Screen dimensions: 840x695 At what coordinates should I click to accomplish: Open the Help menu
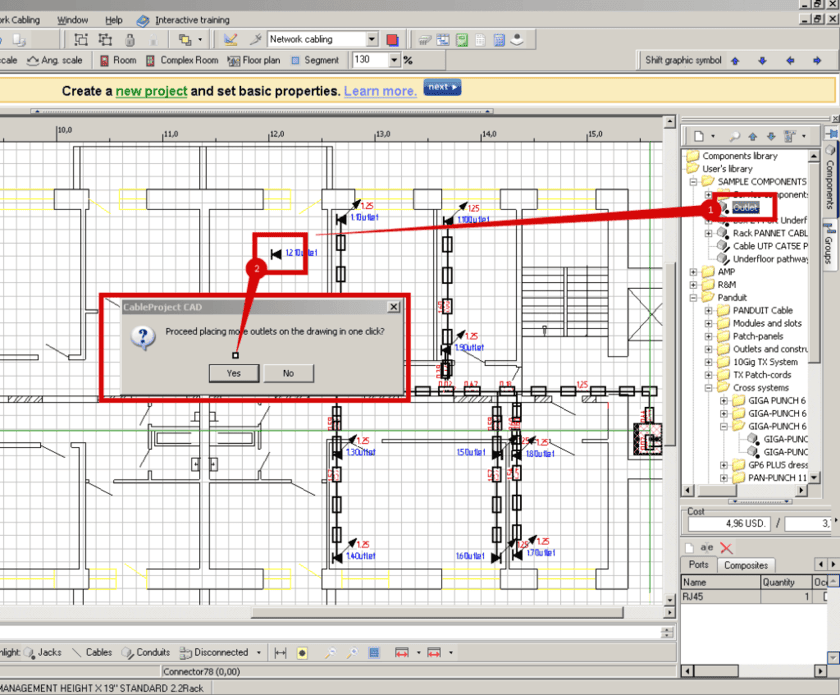(114, 20)
